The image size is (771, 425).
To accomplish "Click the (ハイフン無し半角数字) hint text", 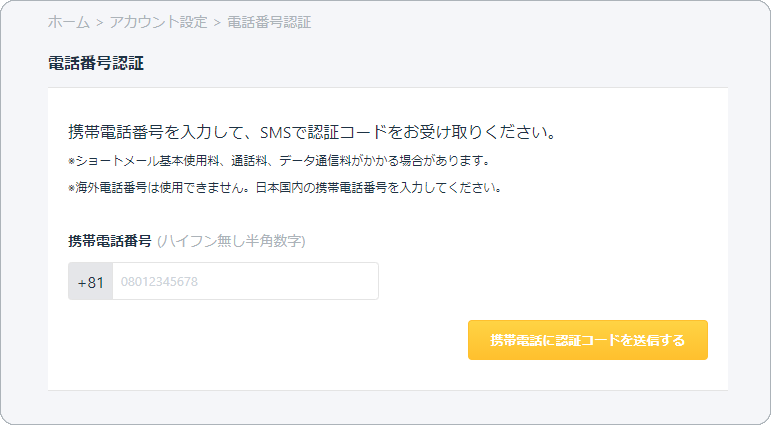I will point(231,241).
